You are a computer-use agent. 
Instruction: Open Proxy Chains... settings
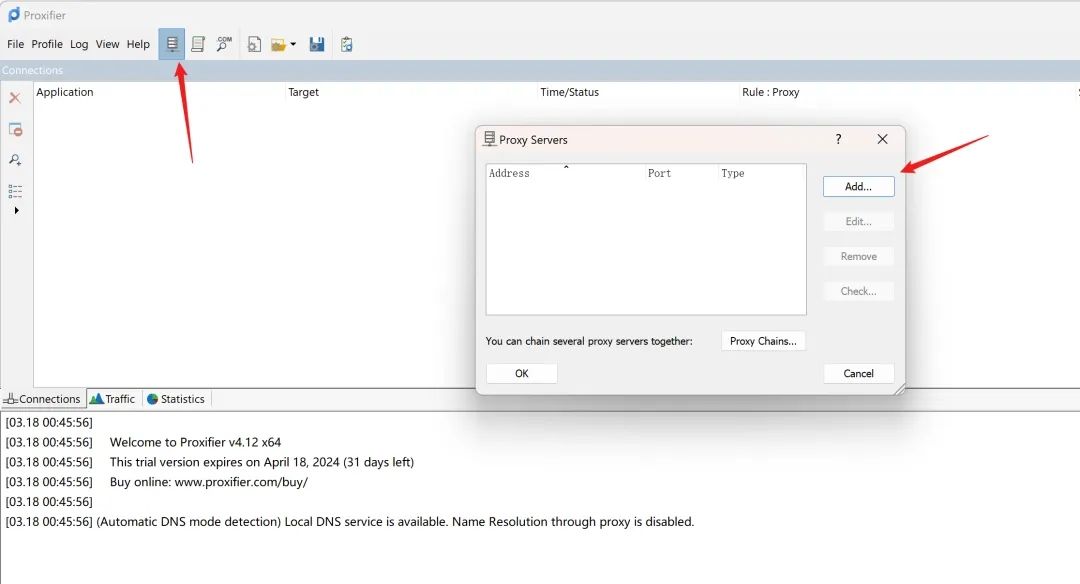pos(763,341)
